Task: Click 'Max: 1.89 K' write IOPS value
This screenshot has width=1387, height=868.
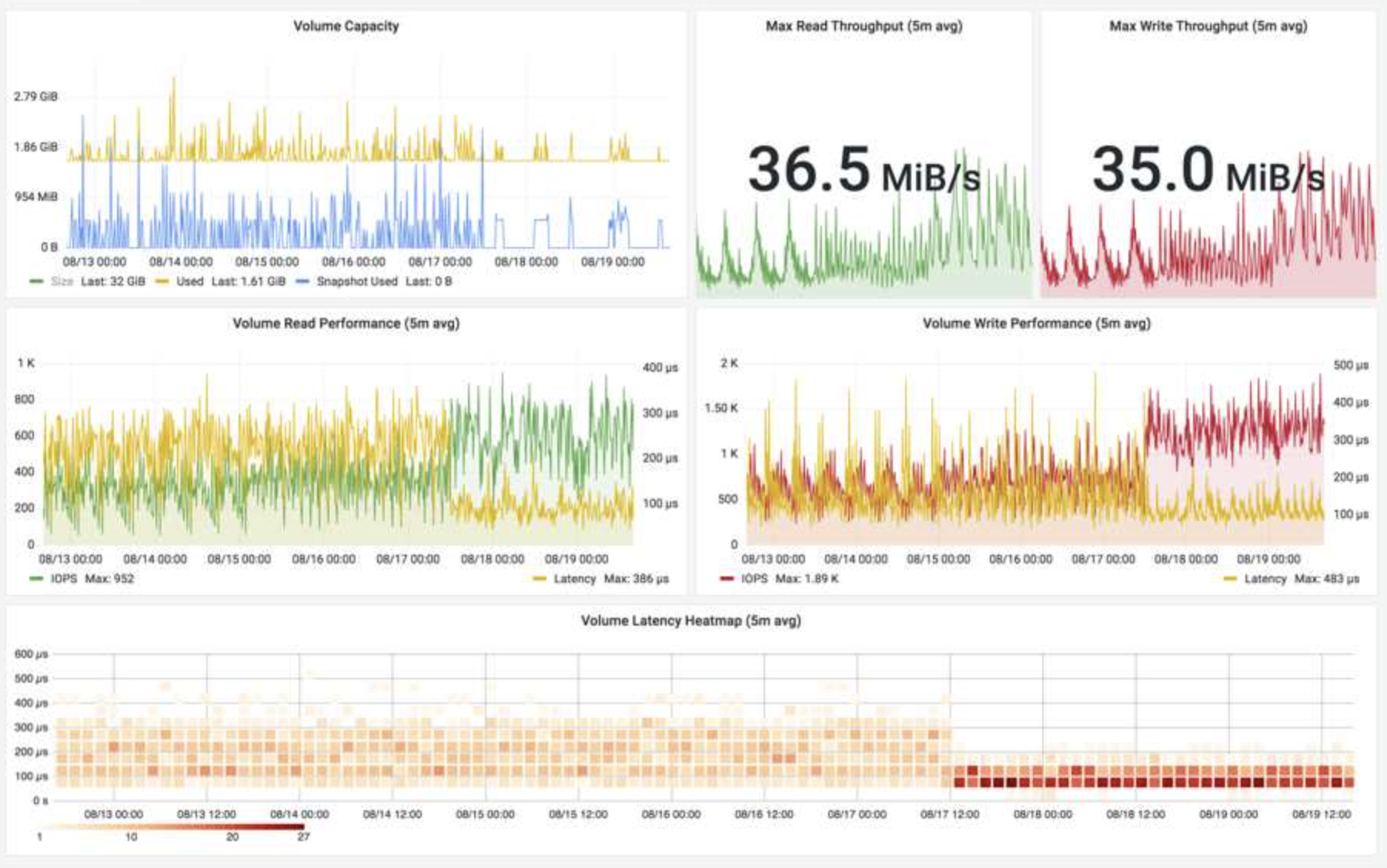Action: point(807,579)
